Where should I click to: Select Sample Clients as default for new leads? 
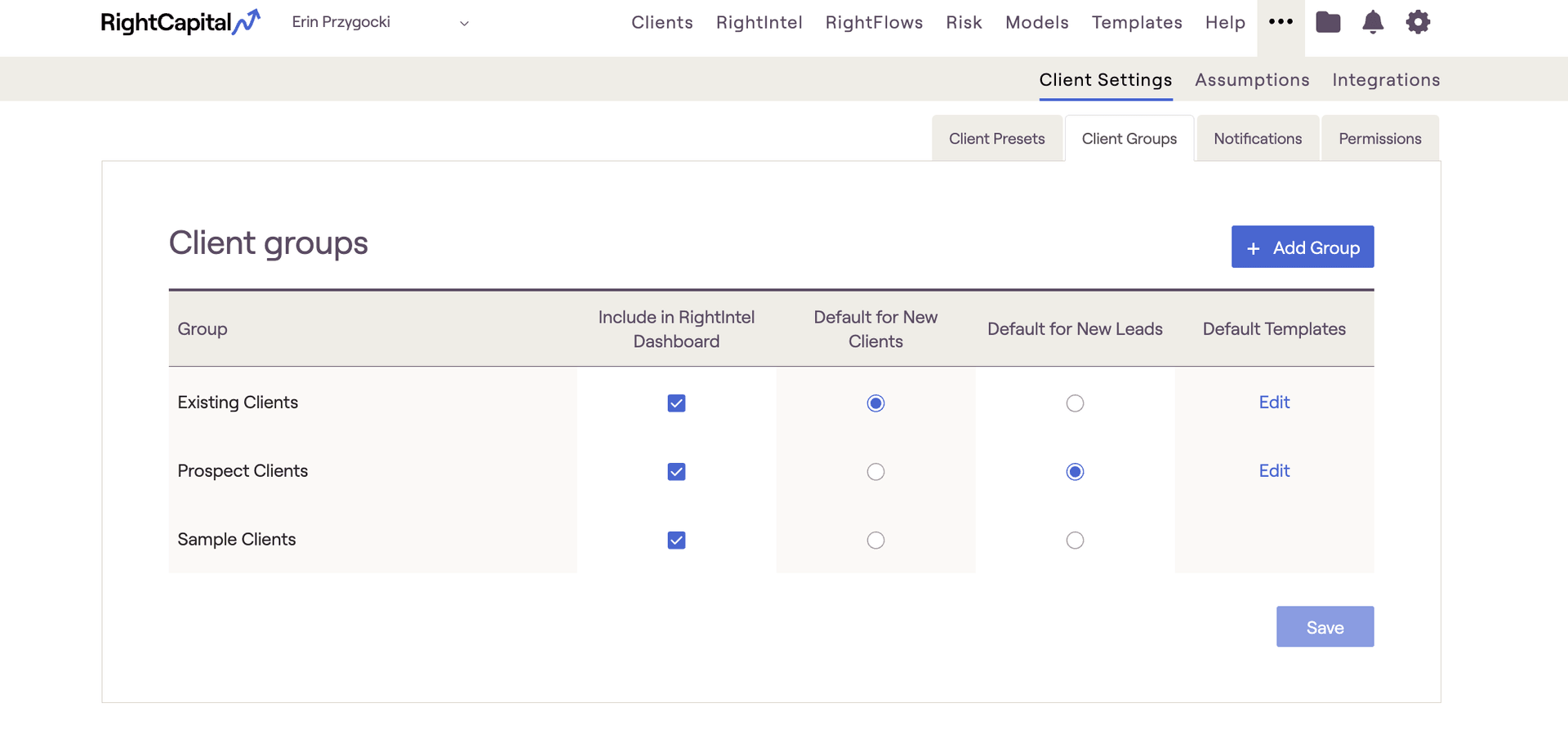coord(1075,541)
